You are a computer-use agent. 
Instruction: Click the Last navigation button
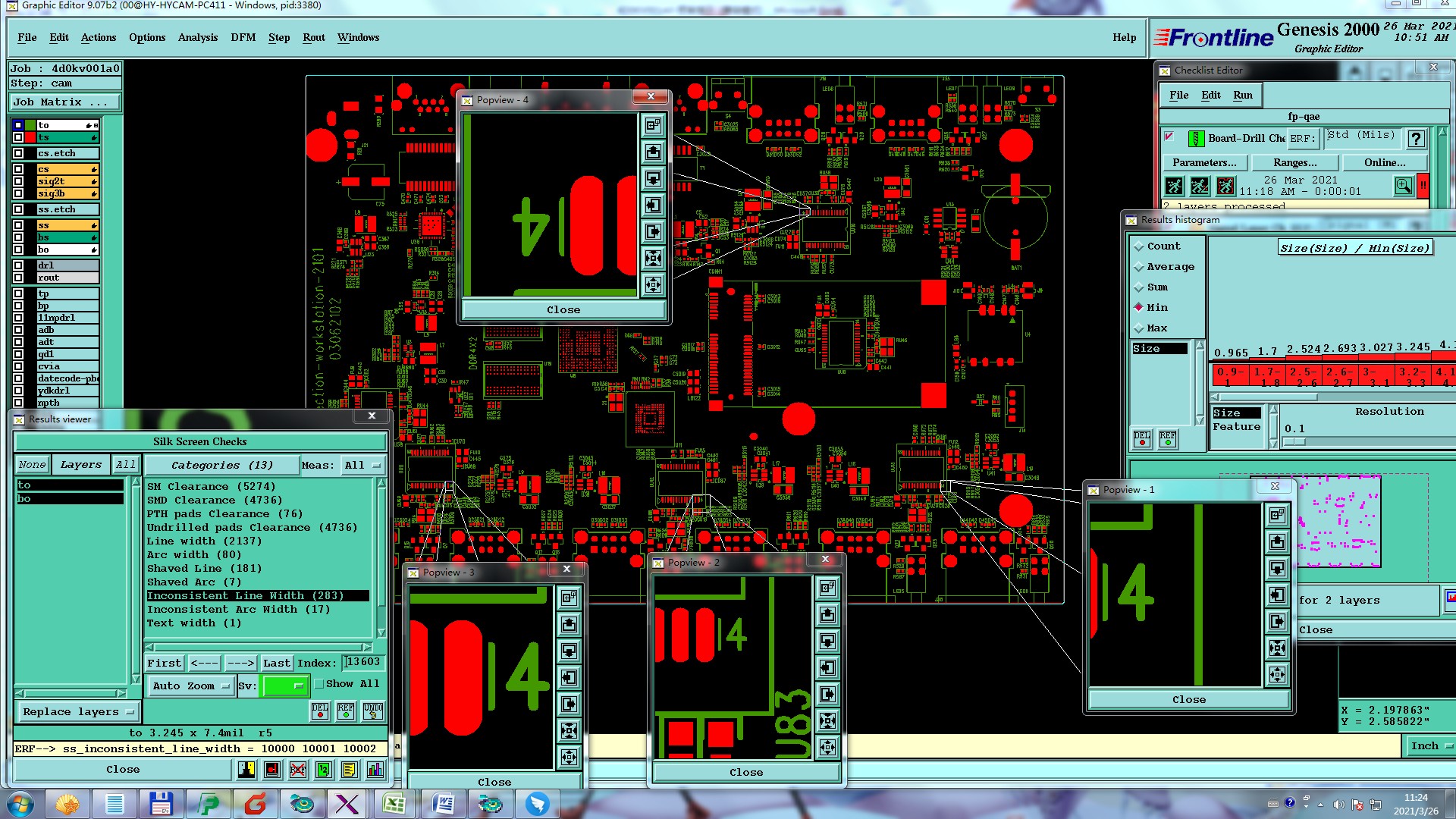(276, 663)
